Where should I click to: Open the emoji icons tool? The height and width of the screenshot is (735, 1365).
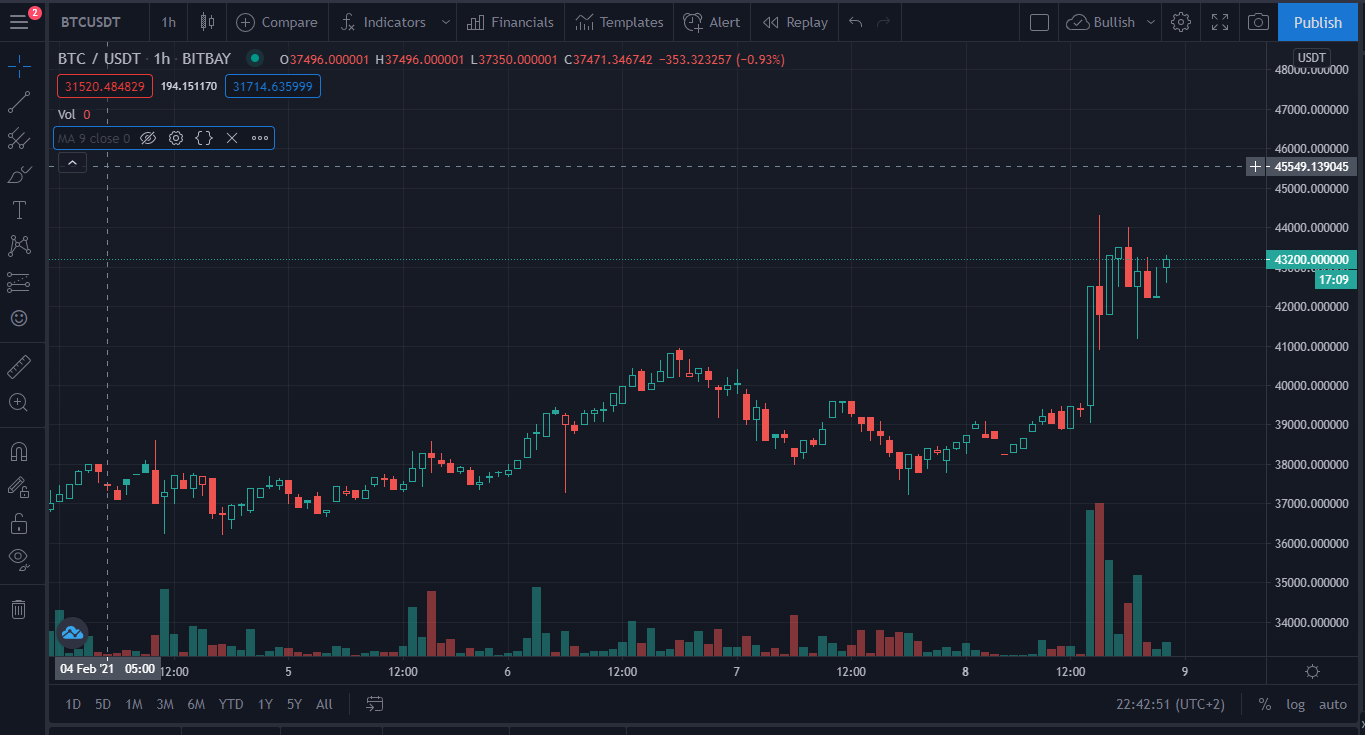tap(19, 318)
